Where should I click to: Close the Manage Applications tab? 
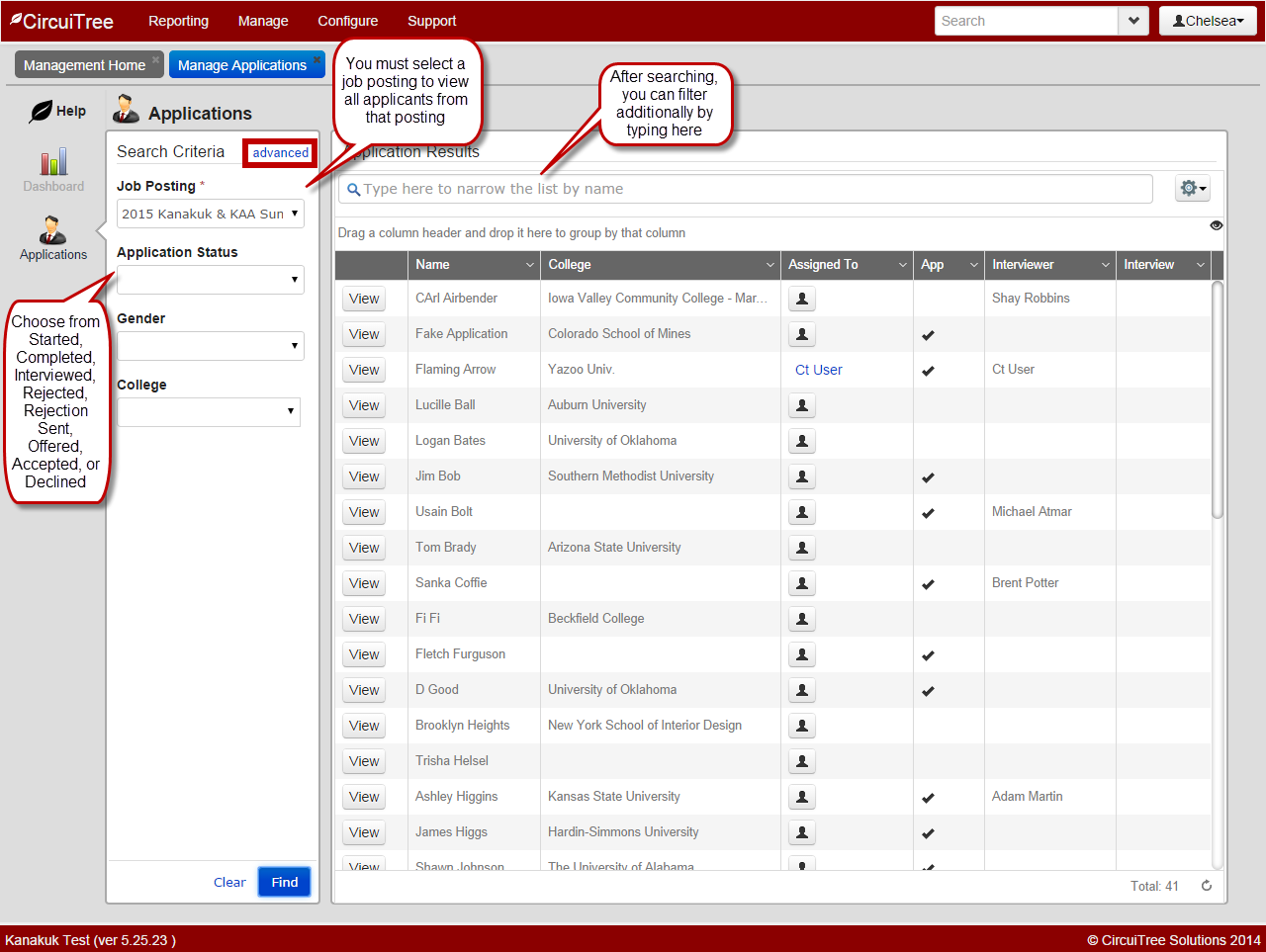pyautogui.click(x=316, y=59)
